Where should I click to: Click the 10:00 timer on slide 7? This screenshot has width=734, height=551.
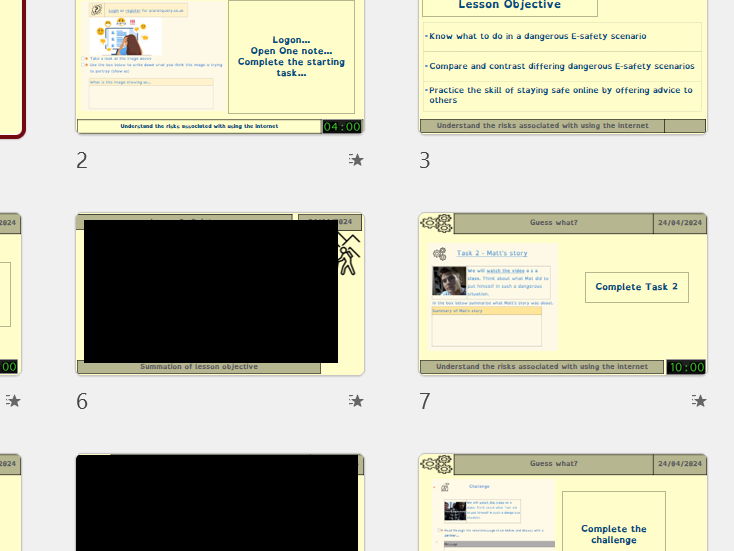686,367
